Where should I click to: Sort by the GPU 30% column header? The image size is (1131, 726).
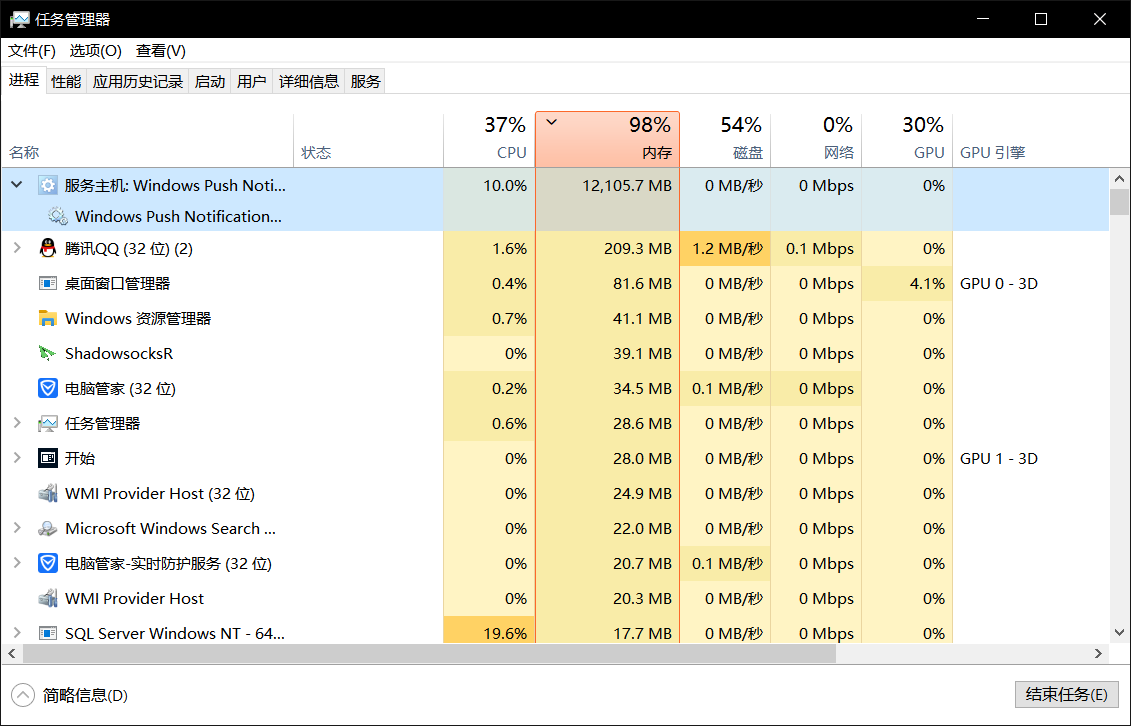tap(907, 140)
